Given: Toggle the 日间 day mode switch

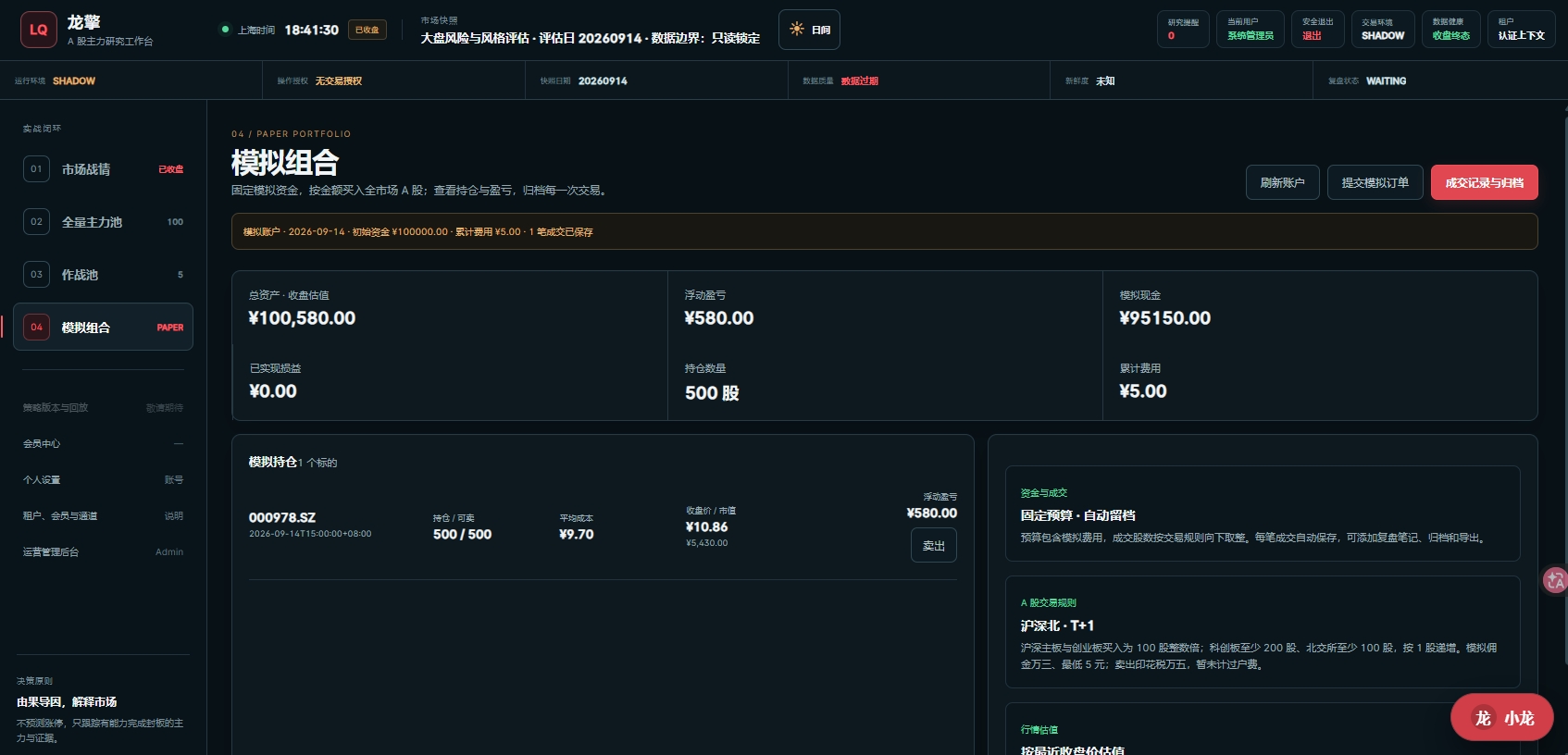Looking at the screenshot, I should click(809, 30).
